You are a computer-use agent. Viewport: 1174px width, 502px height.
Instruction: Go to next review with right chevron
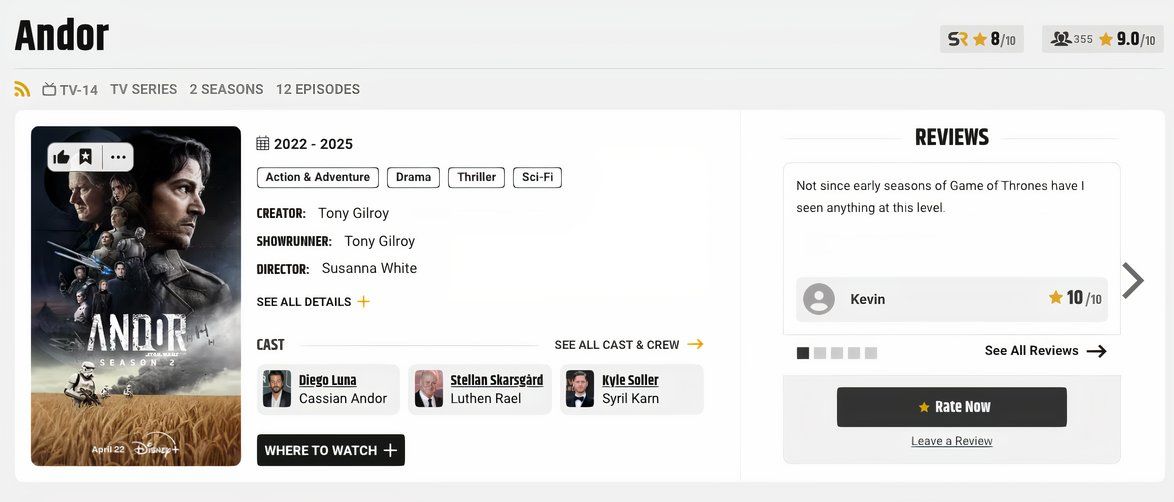click(x=1132, y=281)
